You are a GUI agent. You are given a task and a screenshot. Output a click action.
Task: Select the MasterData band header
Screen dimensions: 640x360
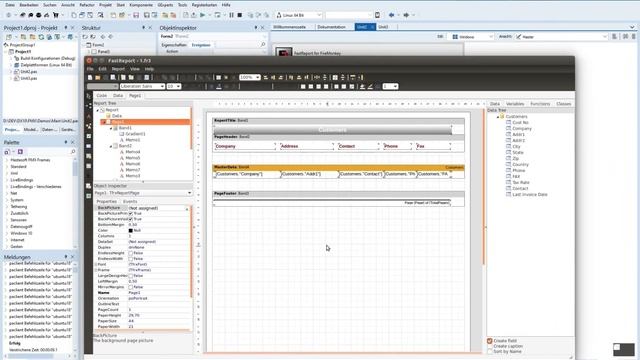tap(338, 167)
